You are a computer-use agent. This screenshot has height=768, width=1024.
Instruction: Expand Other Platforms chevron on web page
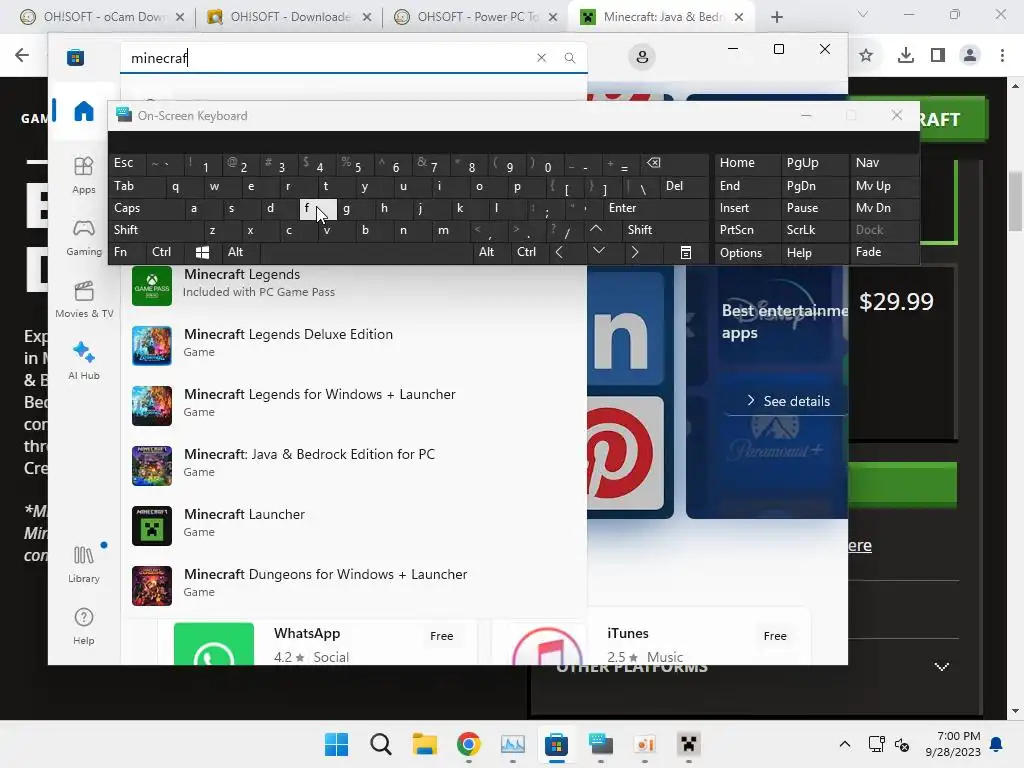941,667
